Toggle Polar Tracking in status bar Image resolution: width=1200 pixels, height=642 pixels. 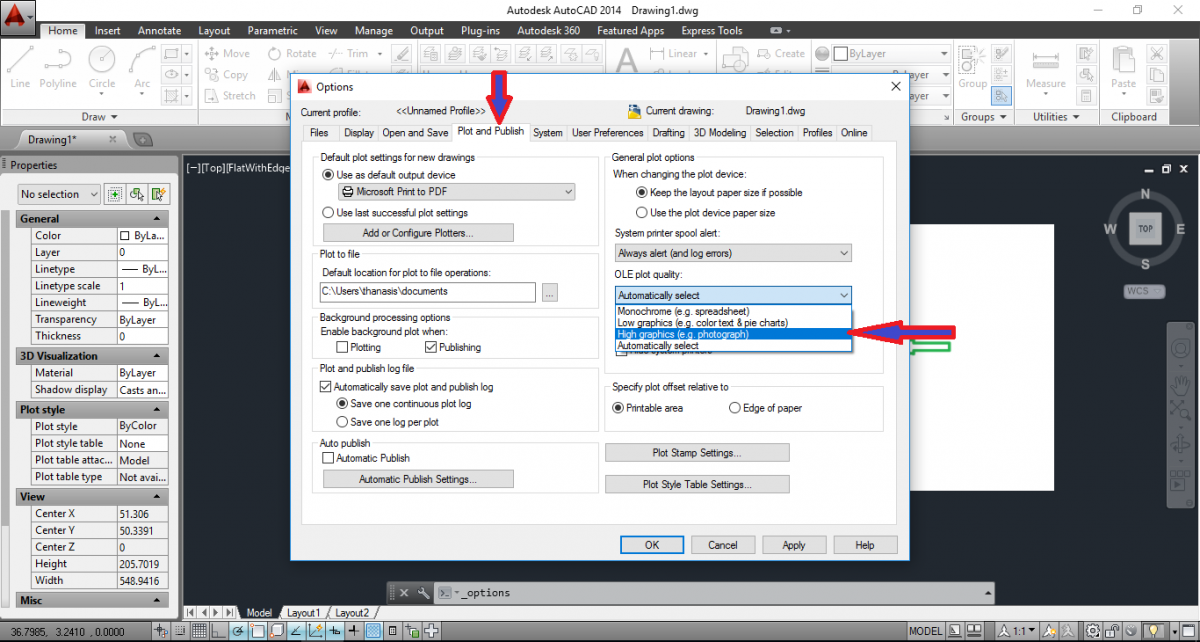tap(240, 631)
